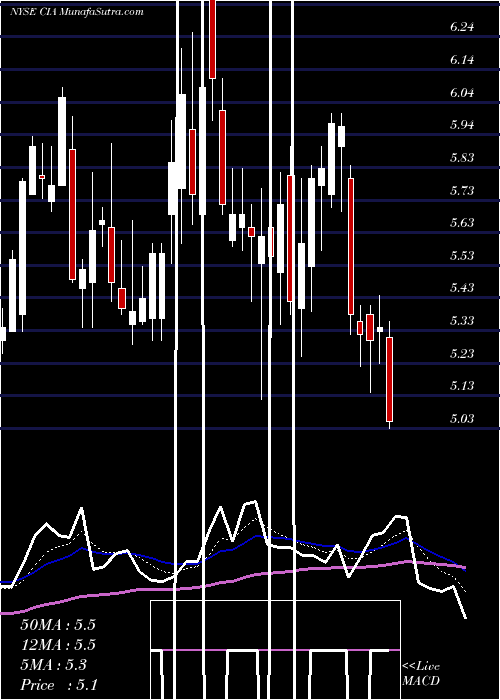Click the Price : 5.1 legend text
The height and width of the screenshot is (700, 500).
[x=58, y=685]
